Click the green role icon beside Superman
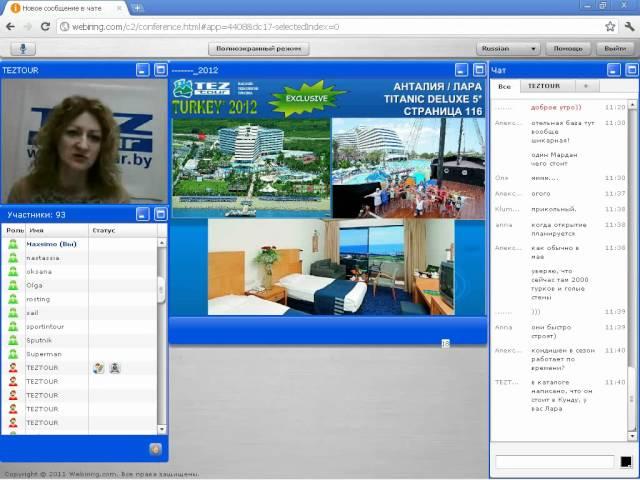 pyautogui.click(x=13, y=354)
